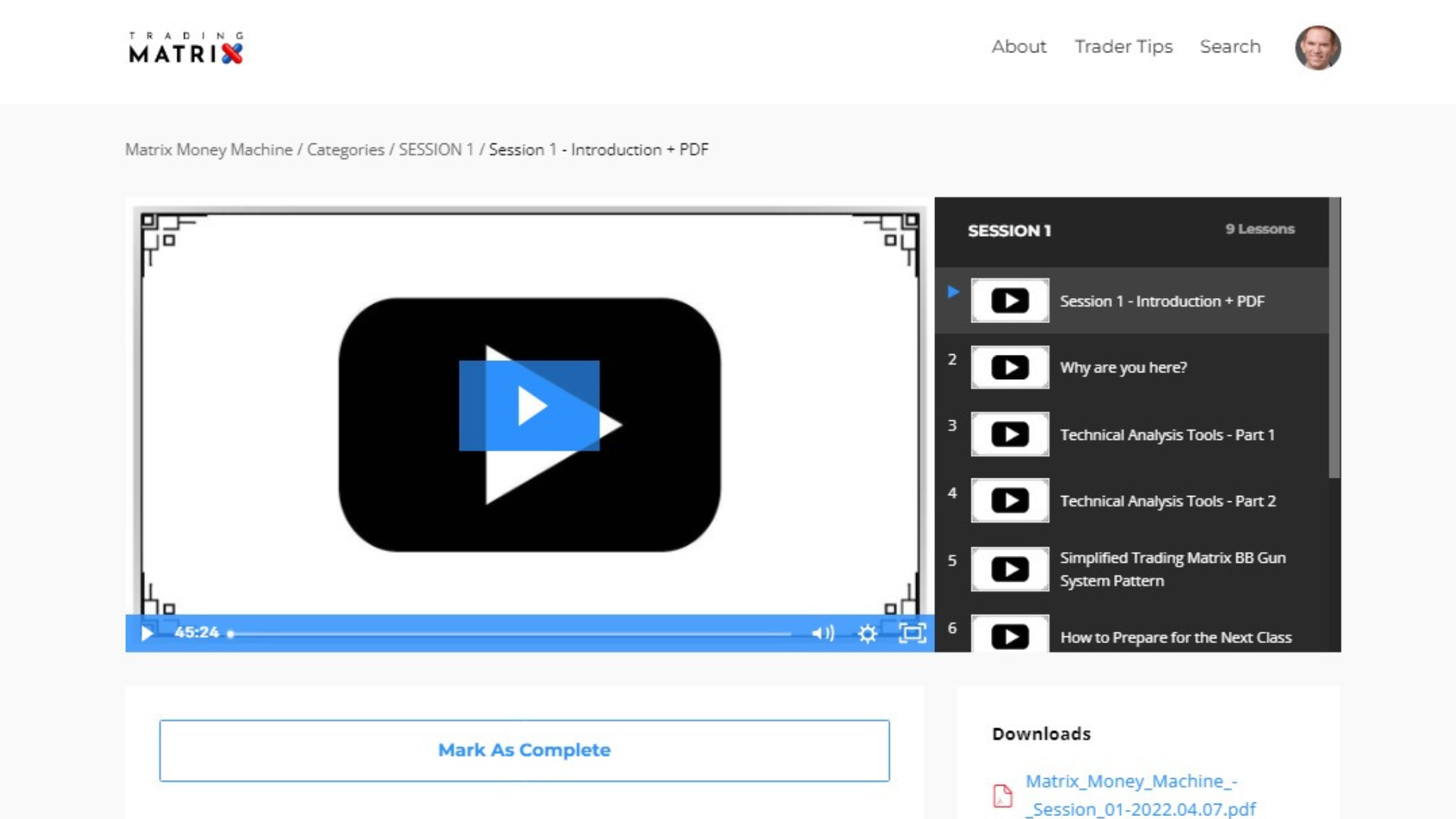Go to Categories breadcrumb

[x=345, y=149]
